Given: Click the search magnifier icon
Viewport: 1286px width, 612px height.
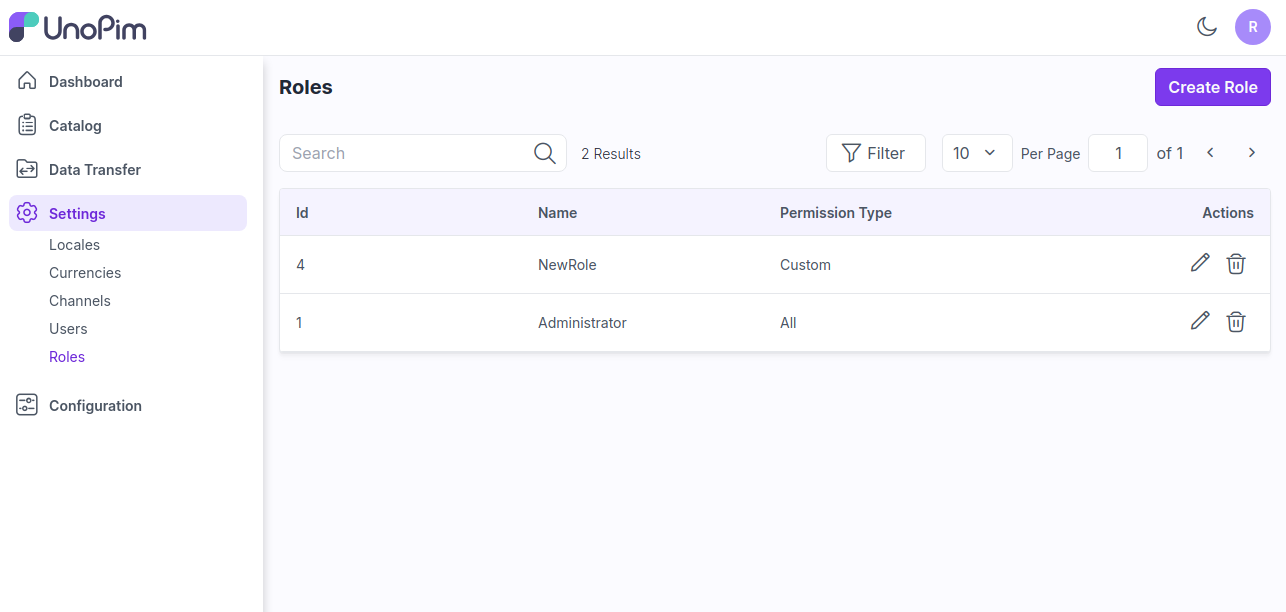Looking at the screenshot, I should click(x=544, y=153).
